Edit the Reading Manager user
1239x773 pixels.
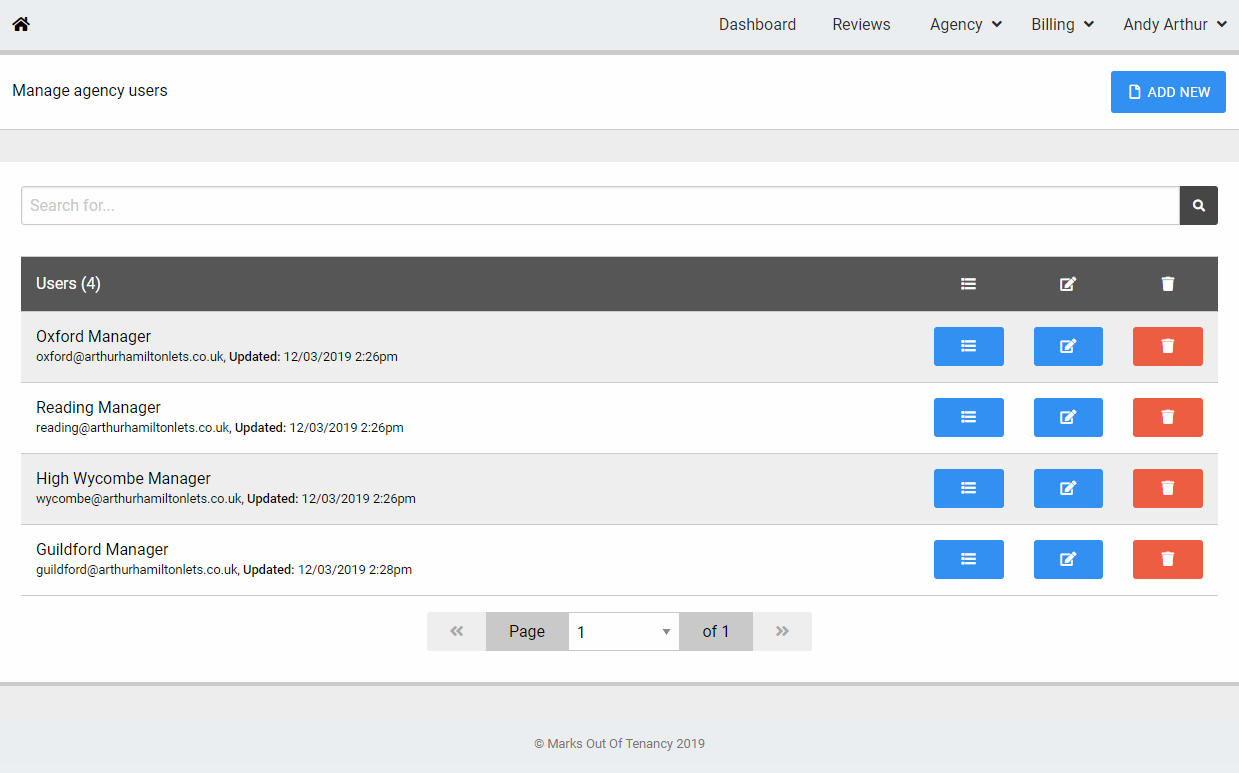[x=1067, y=417]
